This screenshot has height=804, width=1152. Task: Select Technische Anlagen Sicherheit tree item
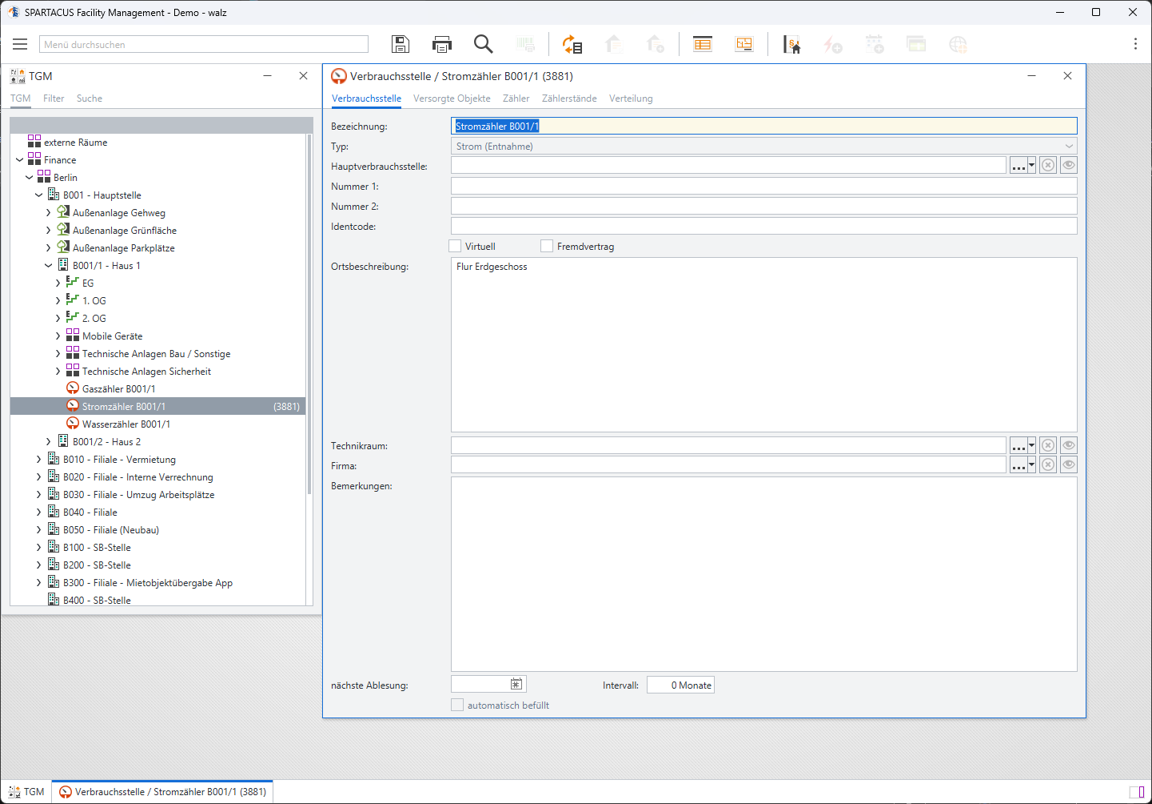pos(146,371)
